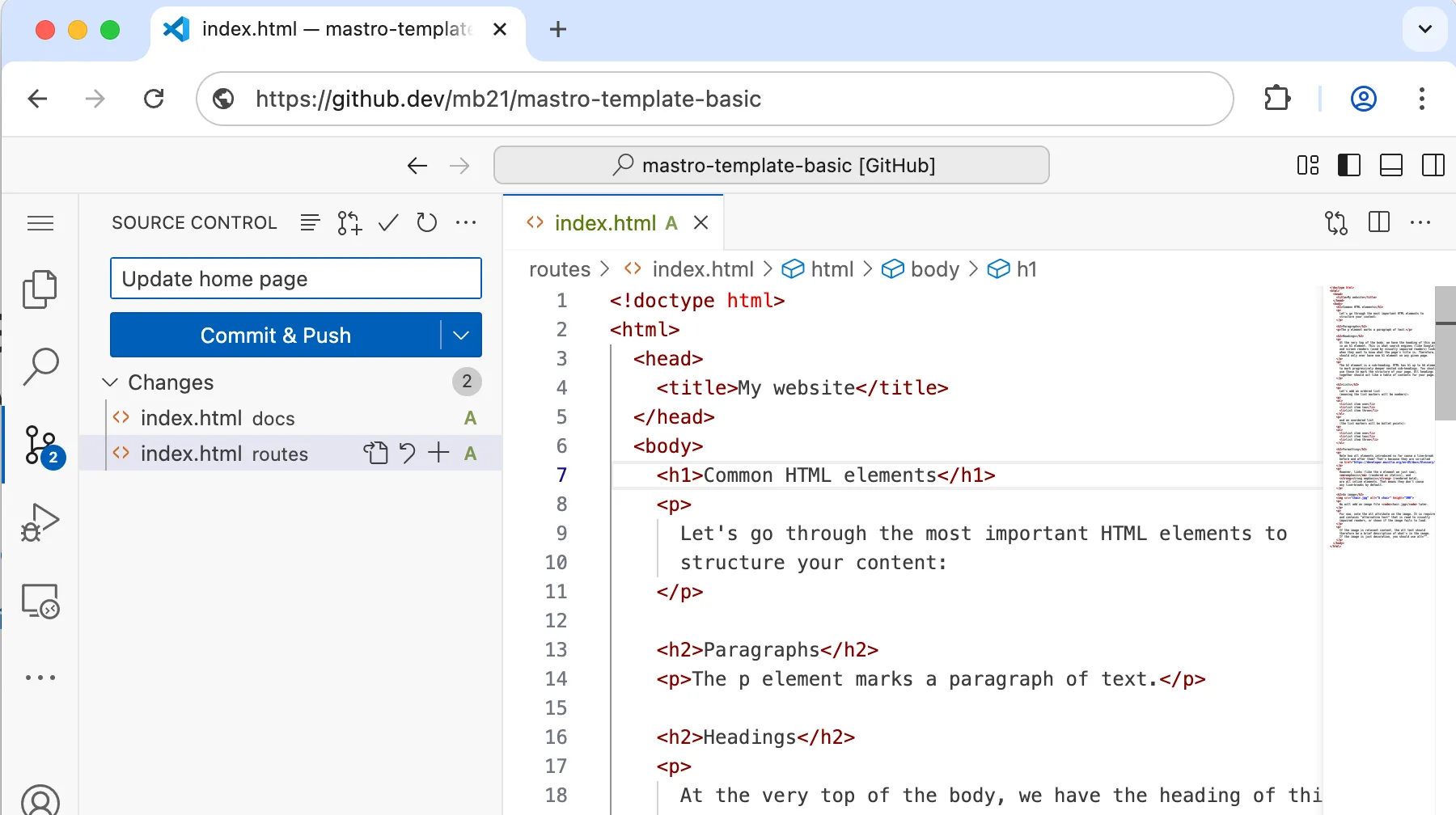Click the body breadcrumb item
Screen dimensions: 1456x815
coord(934,268)
